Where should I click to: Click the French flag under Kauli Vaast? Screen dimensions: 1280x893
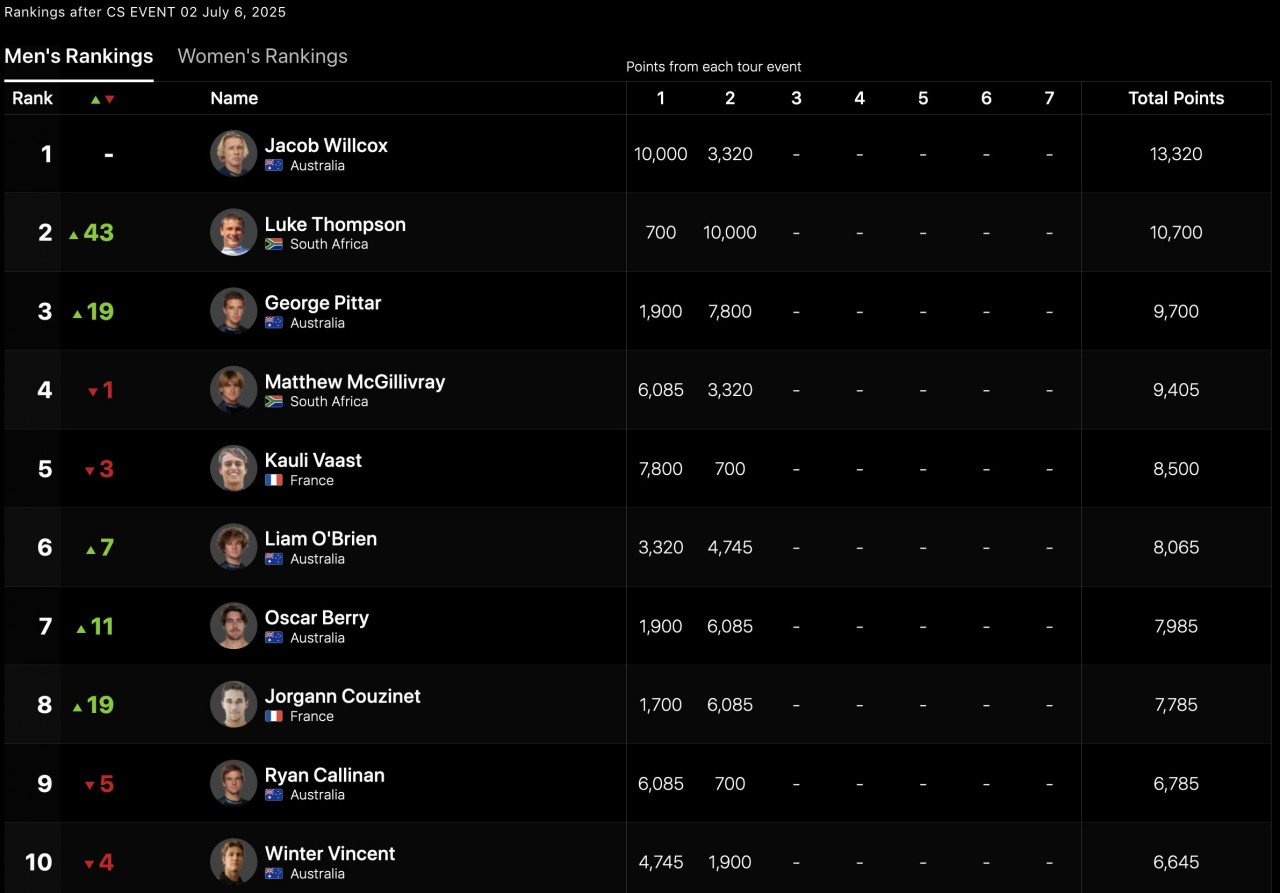[x=274, y=481]
